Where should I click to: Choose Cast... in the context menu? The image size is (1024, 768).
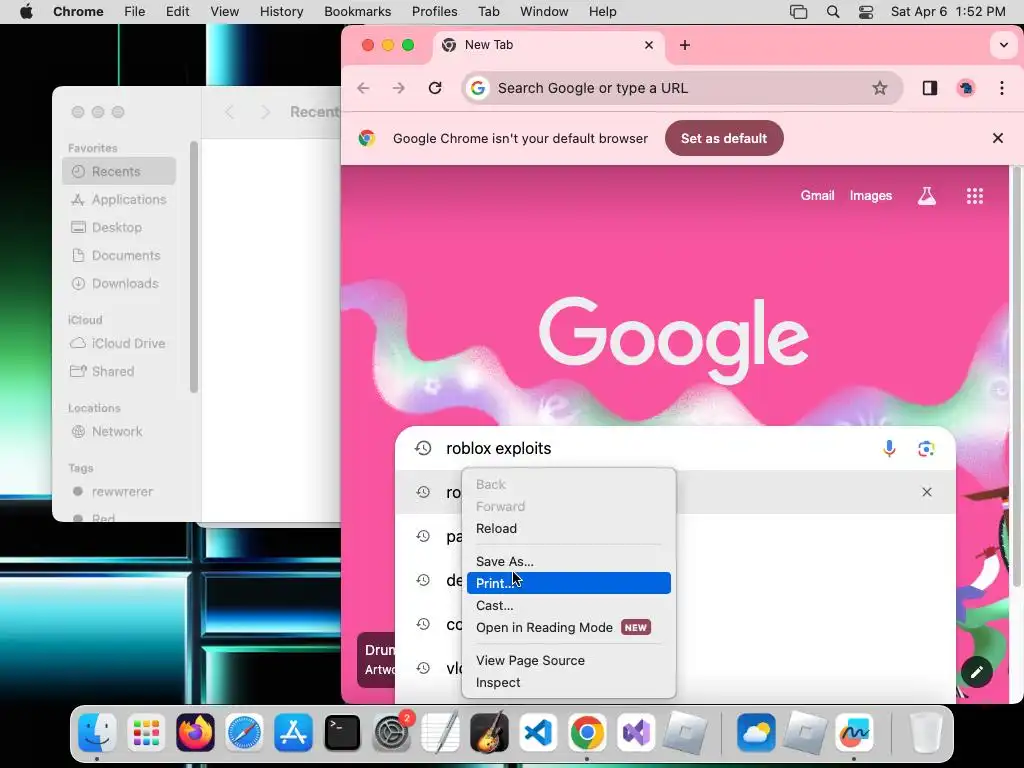tap(568, 605)
